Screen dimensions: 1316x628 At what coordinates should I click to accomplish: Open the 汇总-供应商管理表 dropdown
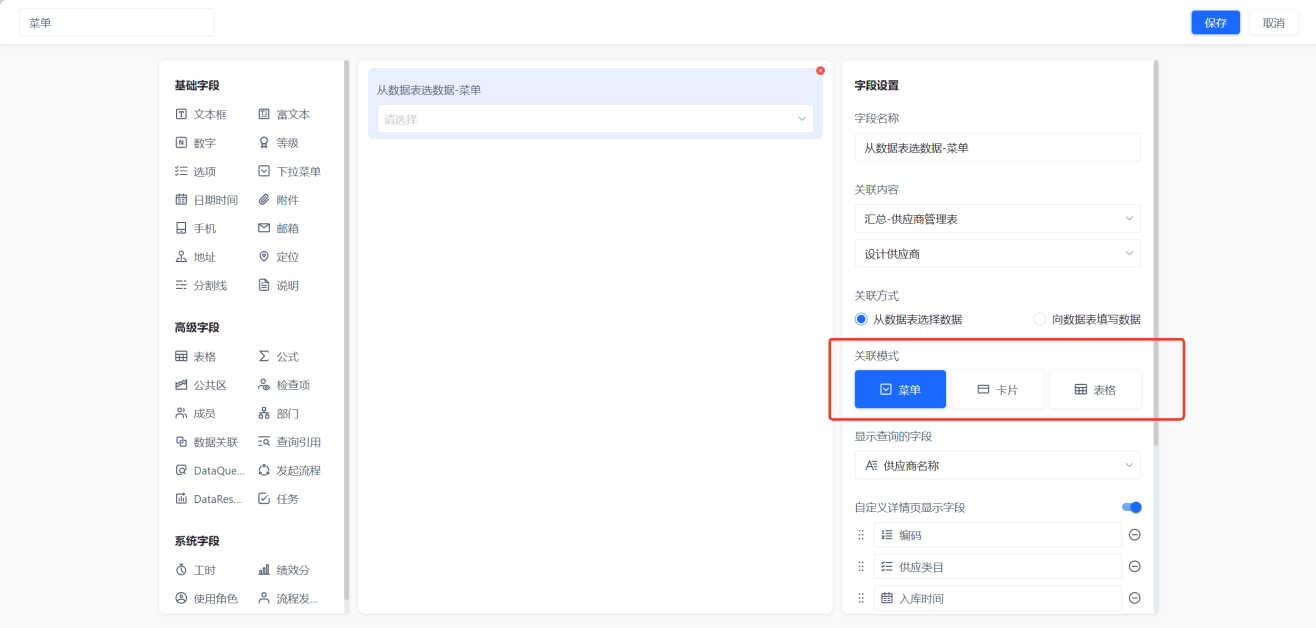(x=997, y=218)
